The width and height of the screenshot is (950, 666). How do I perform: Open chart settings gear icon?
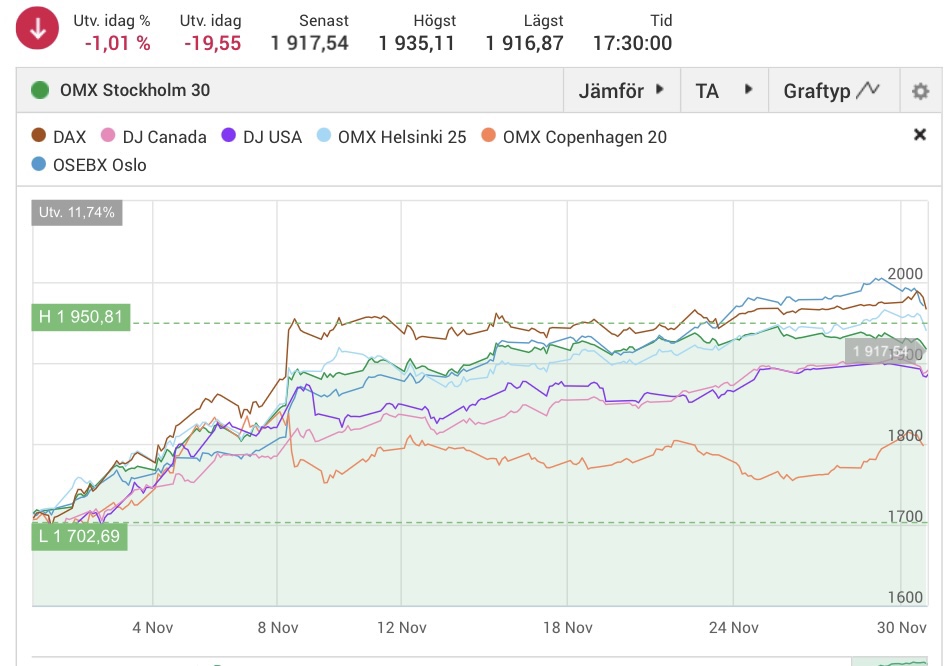pos(920,92)
